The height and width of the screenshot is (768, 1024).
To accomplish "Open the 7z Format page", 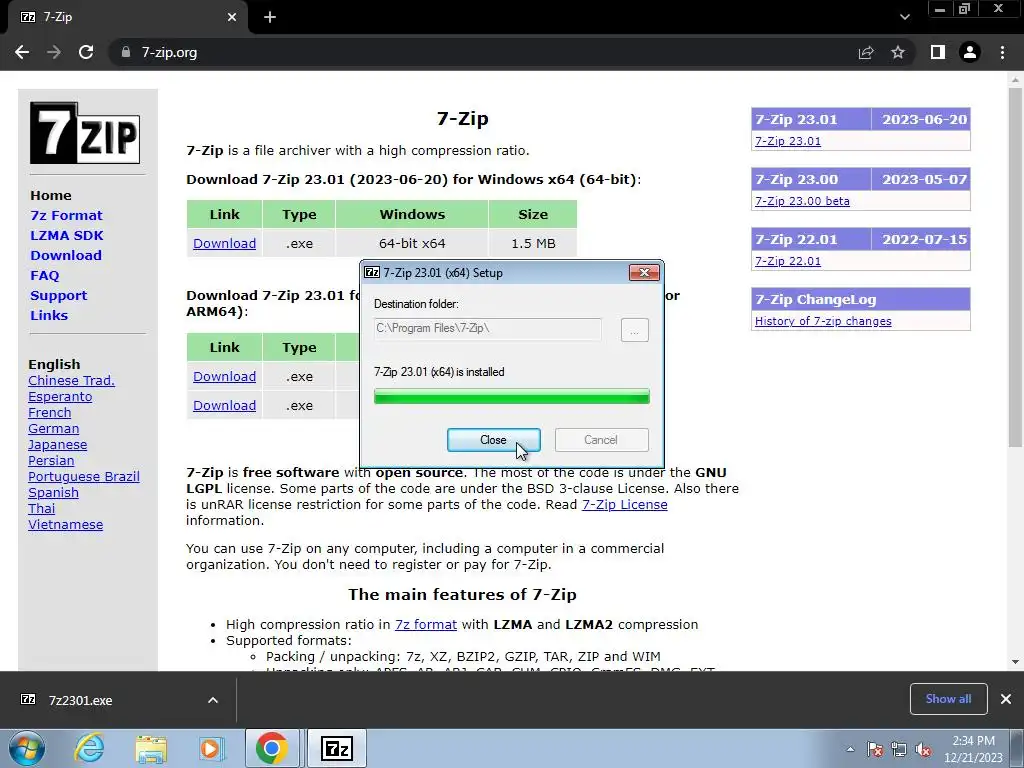I will tap(66, 216).
